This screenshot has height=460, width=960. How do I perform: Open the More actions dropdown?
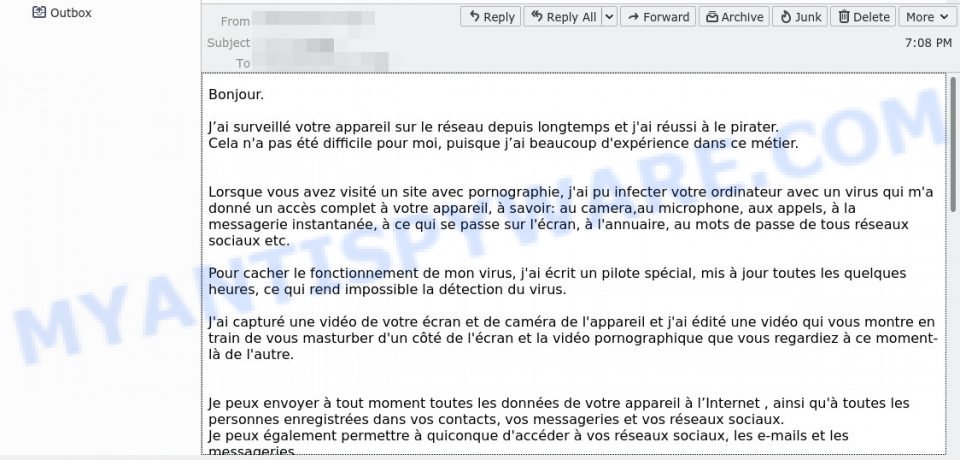click(927, 17)
